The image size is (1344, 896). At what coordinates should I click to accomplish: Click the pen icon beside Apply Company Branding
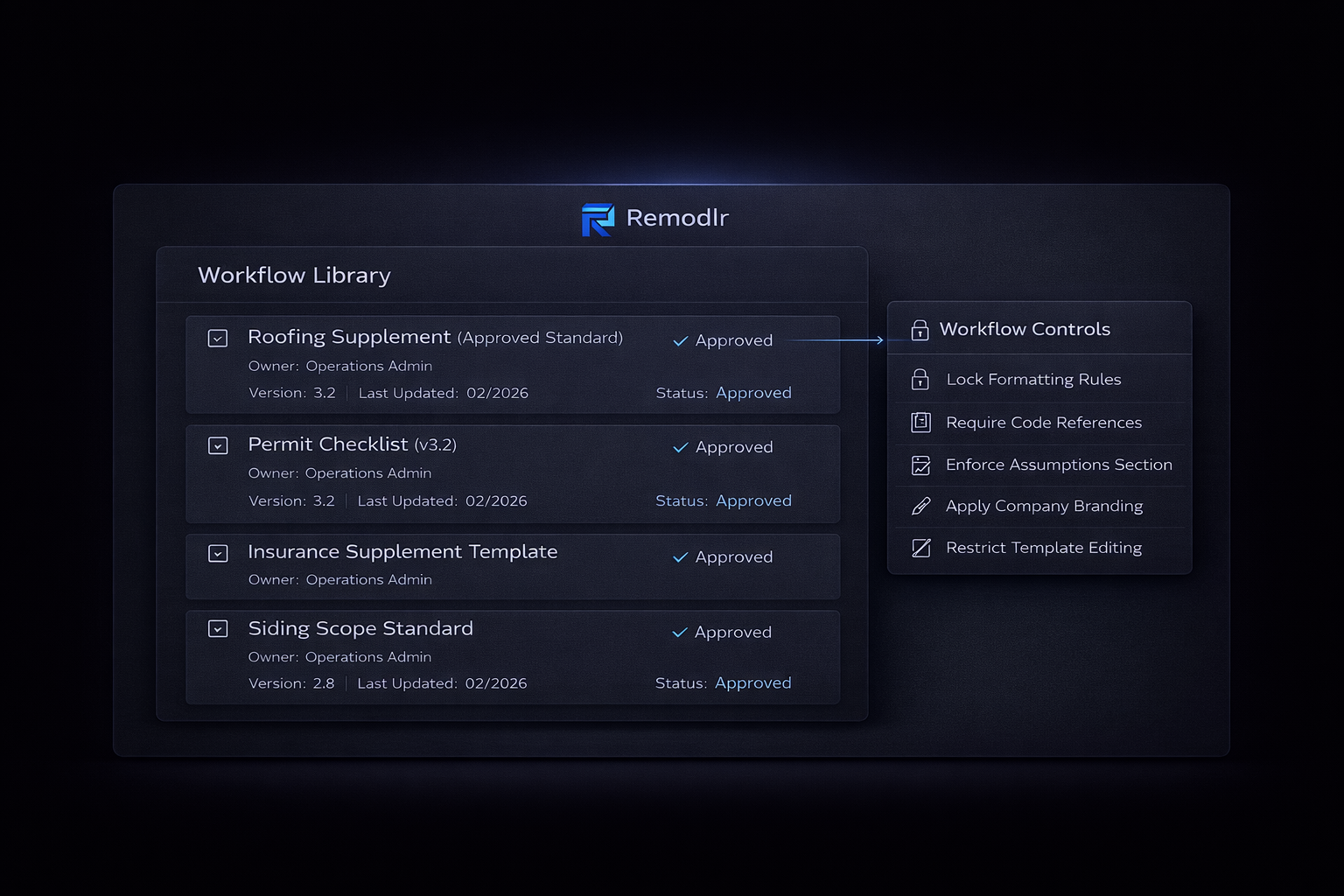pos(920,506)
